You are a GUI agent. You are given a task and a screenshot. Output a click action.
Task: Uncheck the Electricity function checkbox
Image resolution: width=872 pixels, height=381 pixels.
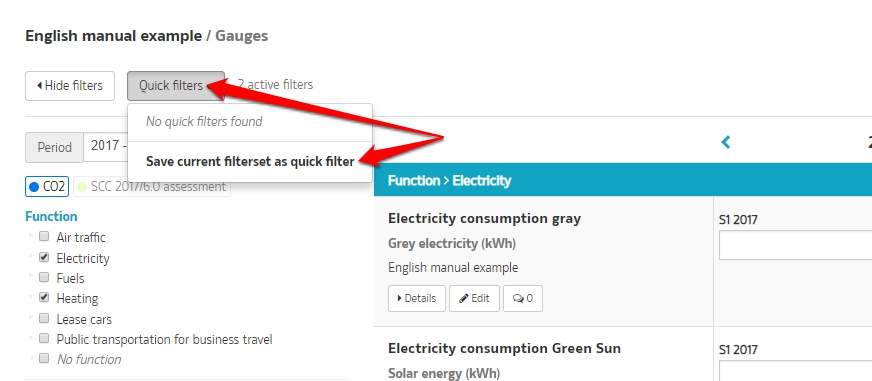point(44,258)
